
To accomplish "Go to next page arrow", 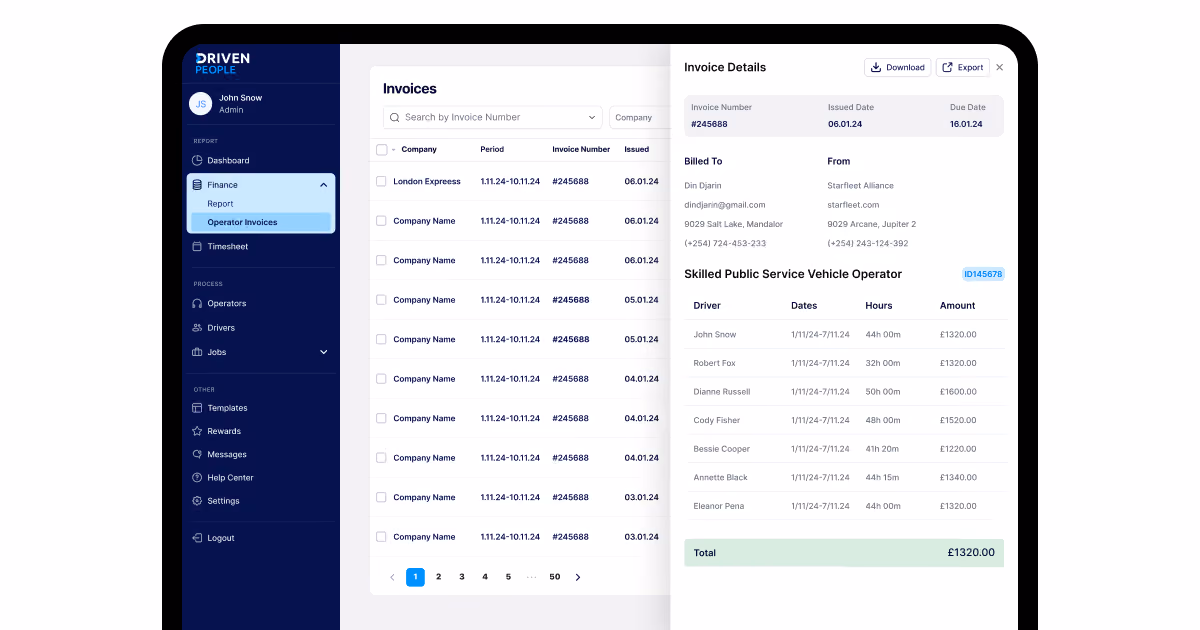I will click(577, 577).
